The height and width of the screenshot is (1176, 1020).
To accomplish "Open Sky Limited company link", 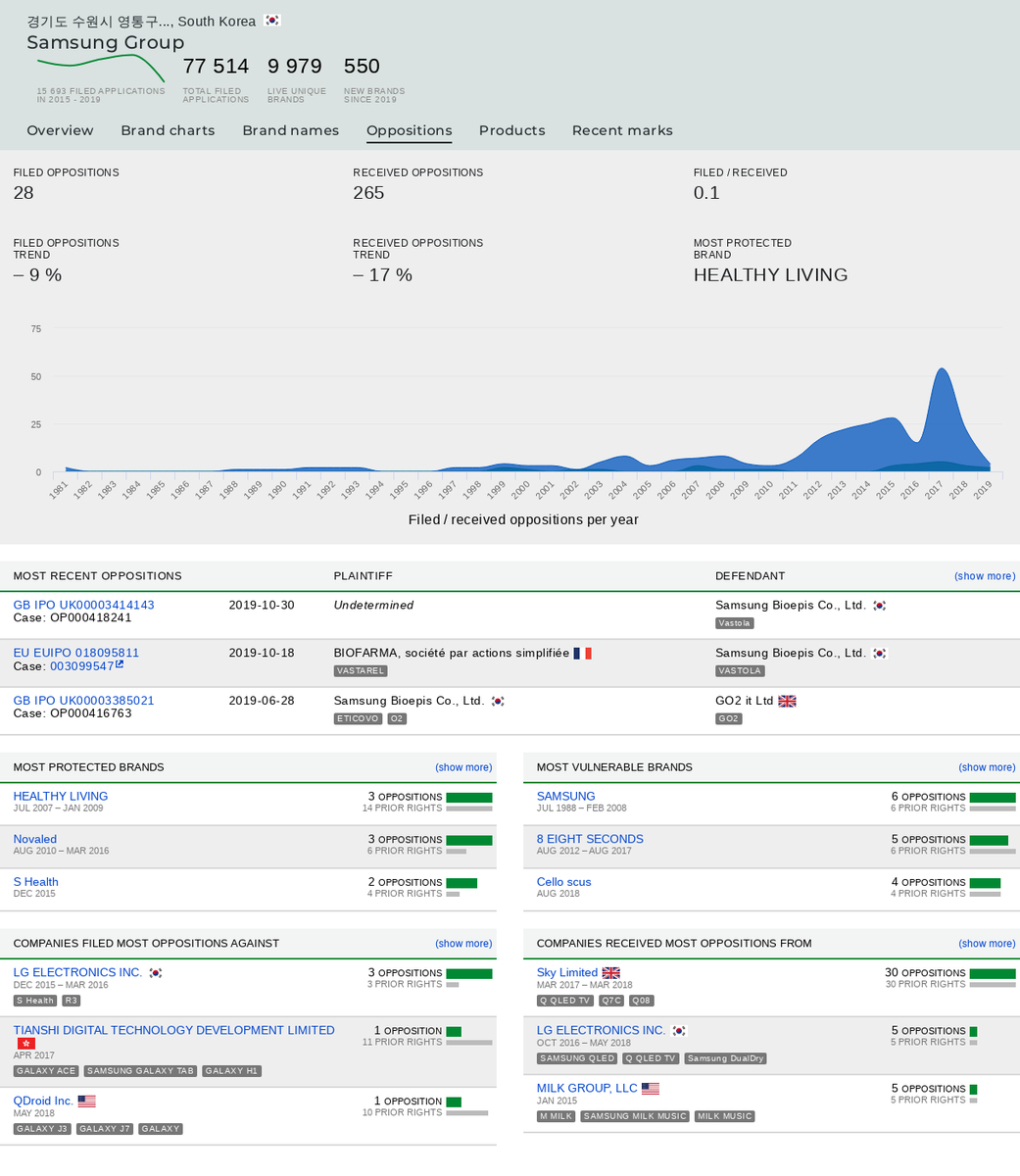I will (566, 972).
